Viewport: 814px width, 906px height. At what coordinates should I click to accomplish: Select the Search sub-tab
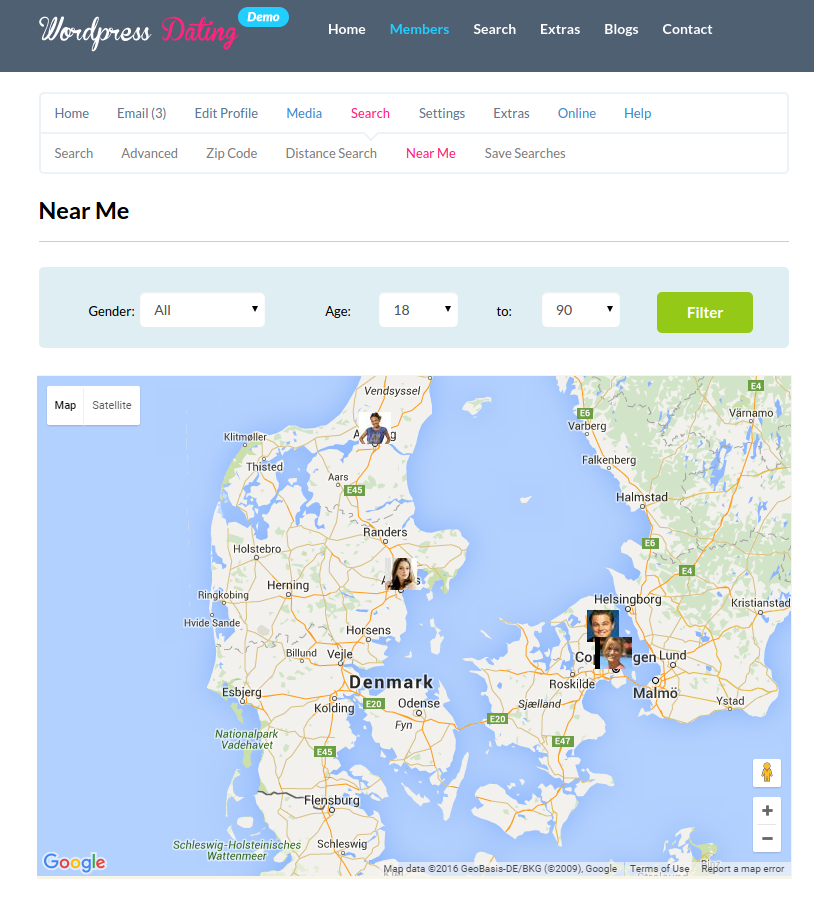(x=73, y=153)
